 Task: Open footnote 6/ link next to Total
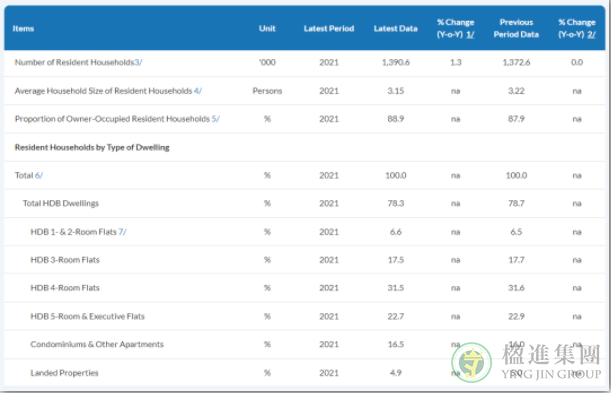39,175
